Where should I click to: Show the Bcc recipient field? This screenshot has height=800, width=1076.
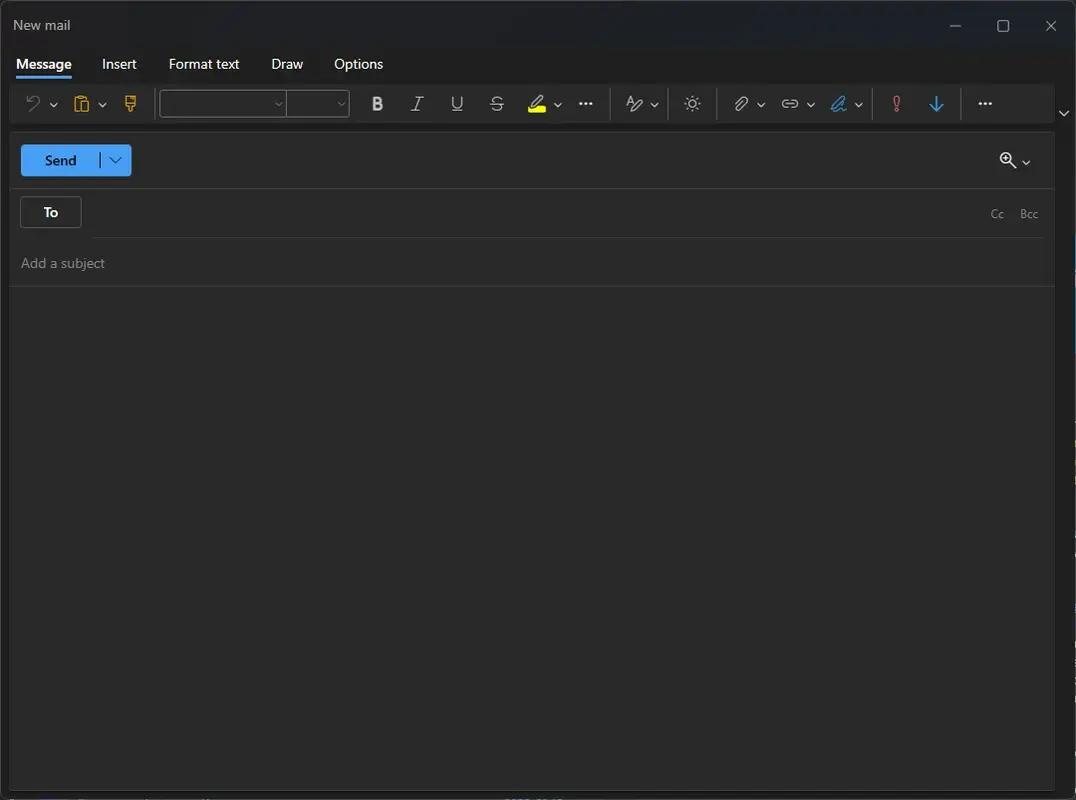point(1029,213)
